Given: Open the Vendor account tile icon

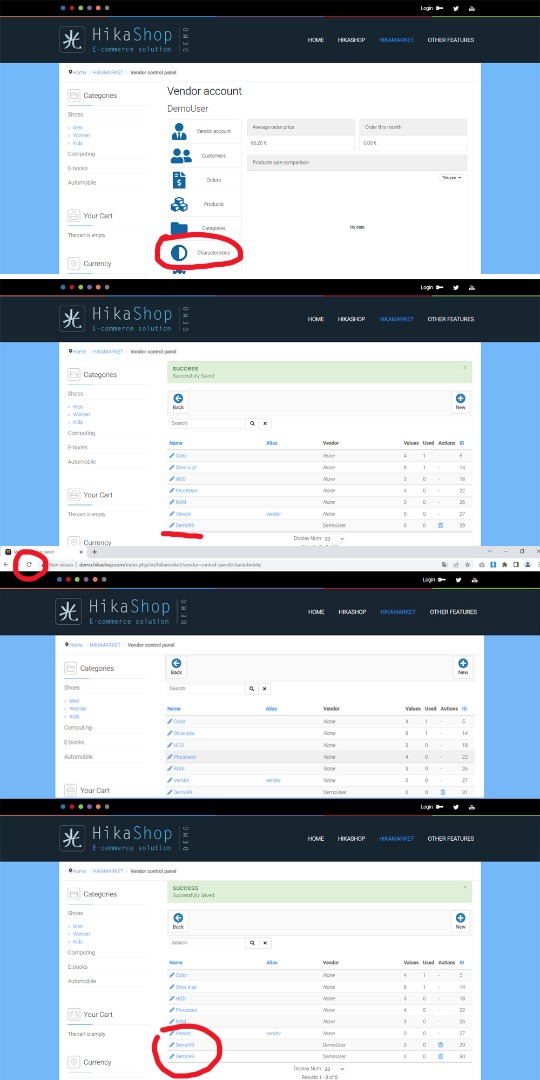Looking at the screenshot, I should [179, 131].
